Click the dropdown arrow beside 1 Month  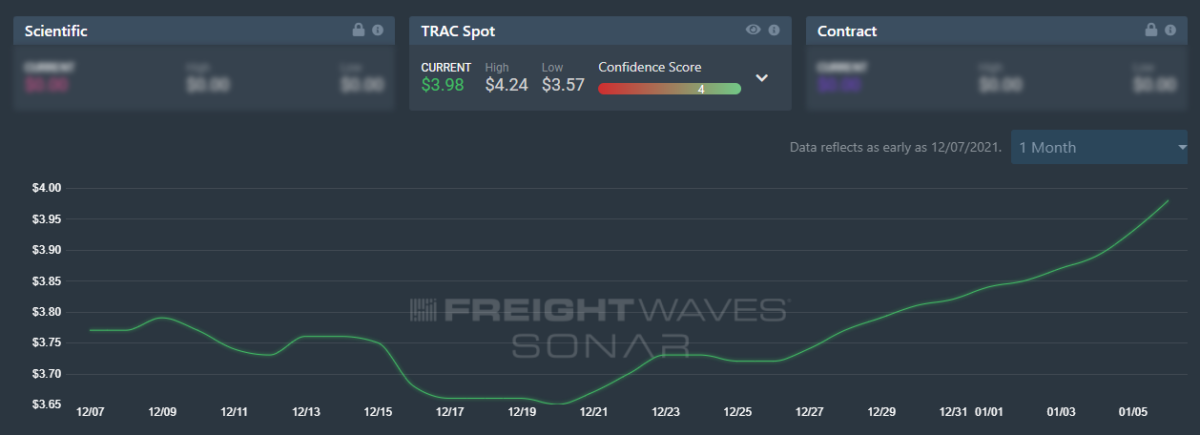[x=1182, y=147]
